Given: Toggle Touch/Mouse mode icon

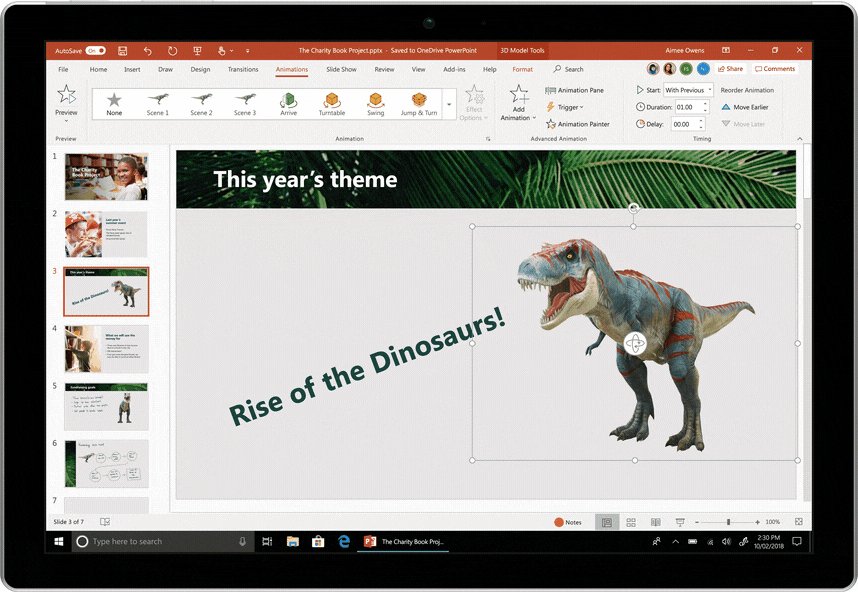Looking at the screenshot, I should (x=222, y=50).
